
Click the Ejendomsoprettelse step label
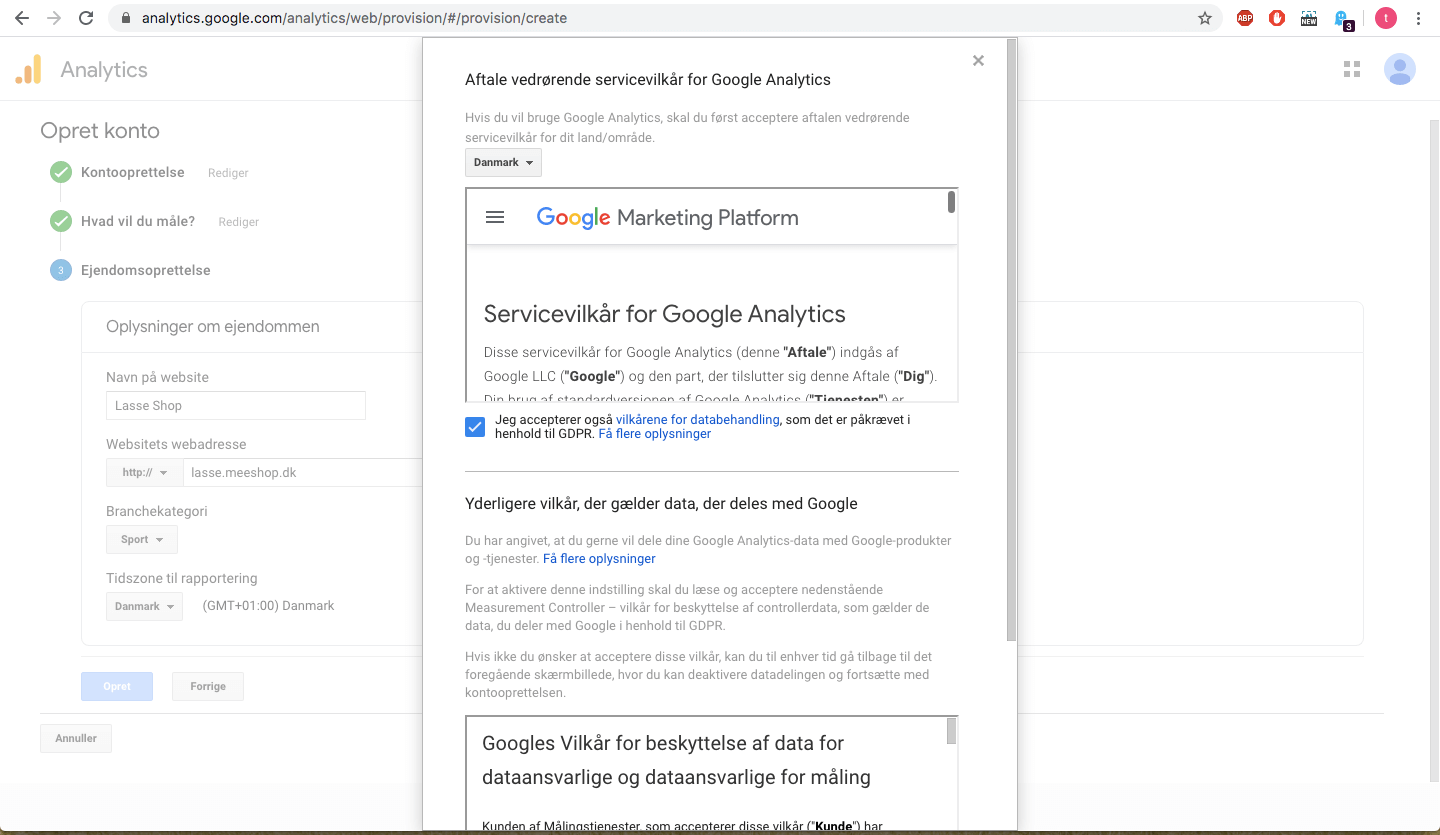coord(146,270)
